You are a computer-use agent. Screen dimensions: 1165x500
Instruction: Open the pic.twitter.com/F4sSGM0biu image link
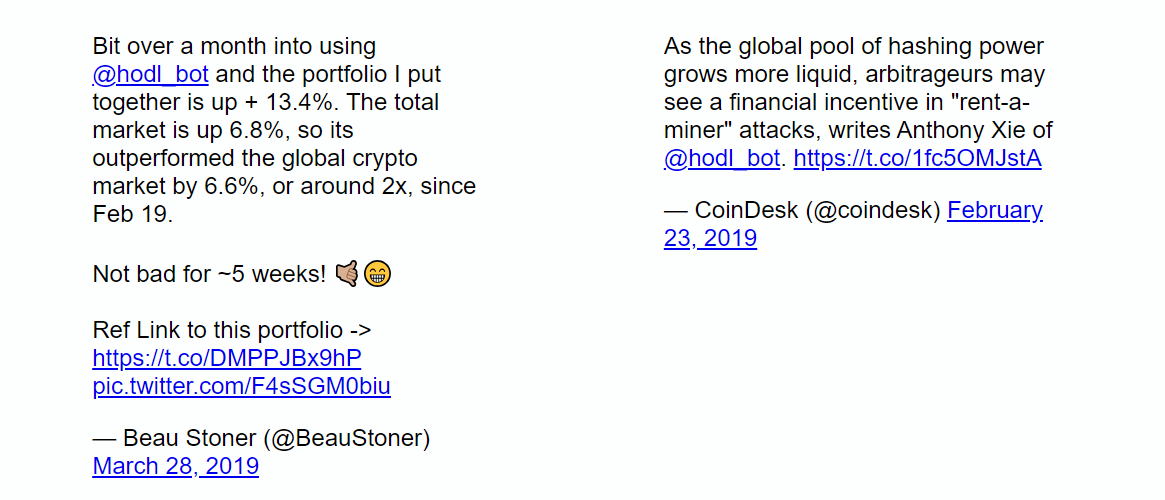pyautogui.click(x=241, y=386)
